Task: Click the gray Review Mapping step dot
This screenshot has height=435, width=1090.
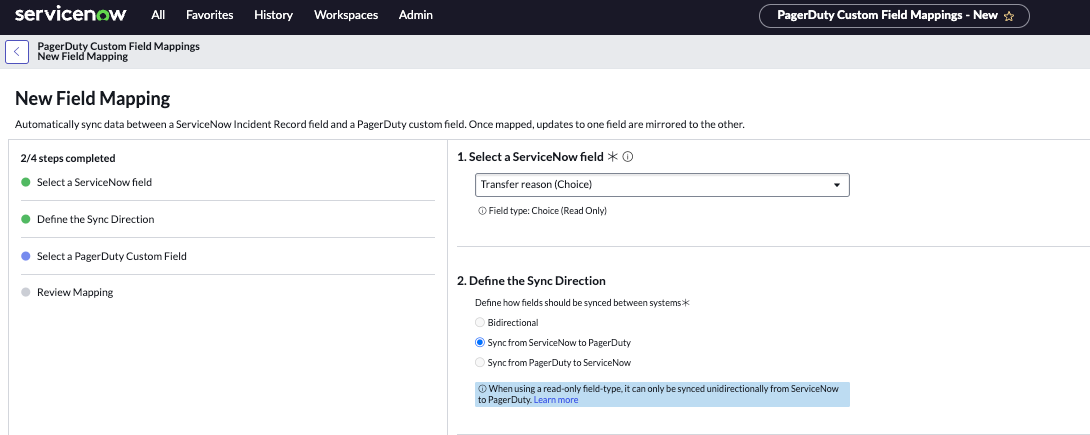Action: (x=25, y=292)
